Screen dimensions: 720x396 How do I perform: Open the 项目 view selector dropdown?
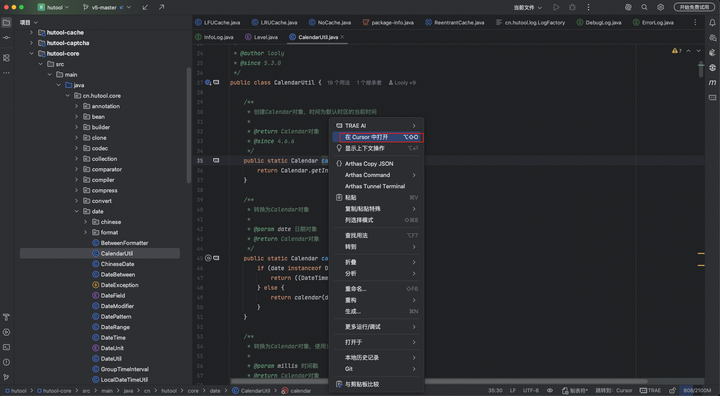click(x=28, y=23)
